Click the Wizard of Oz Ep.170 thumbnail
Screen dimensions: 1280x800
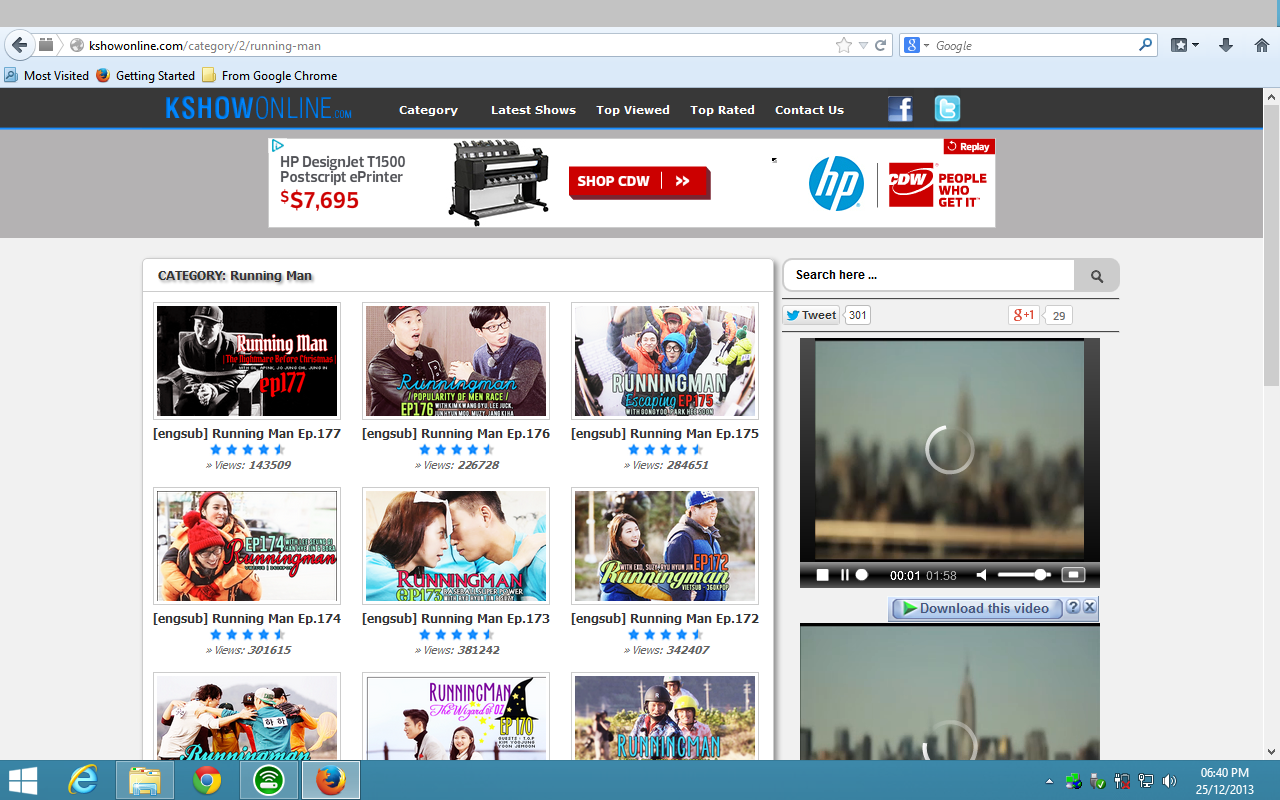[x=456, y=716]
